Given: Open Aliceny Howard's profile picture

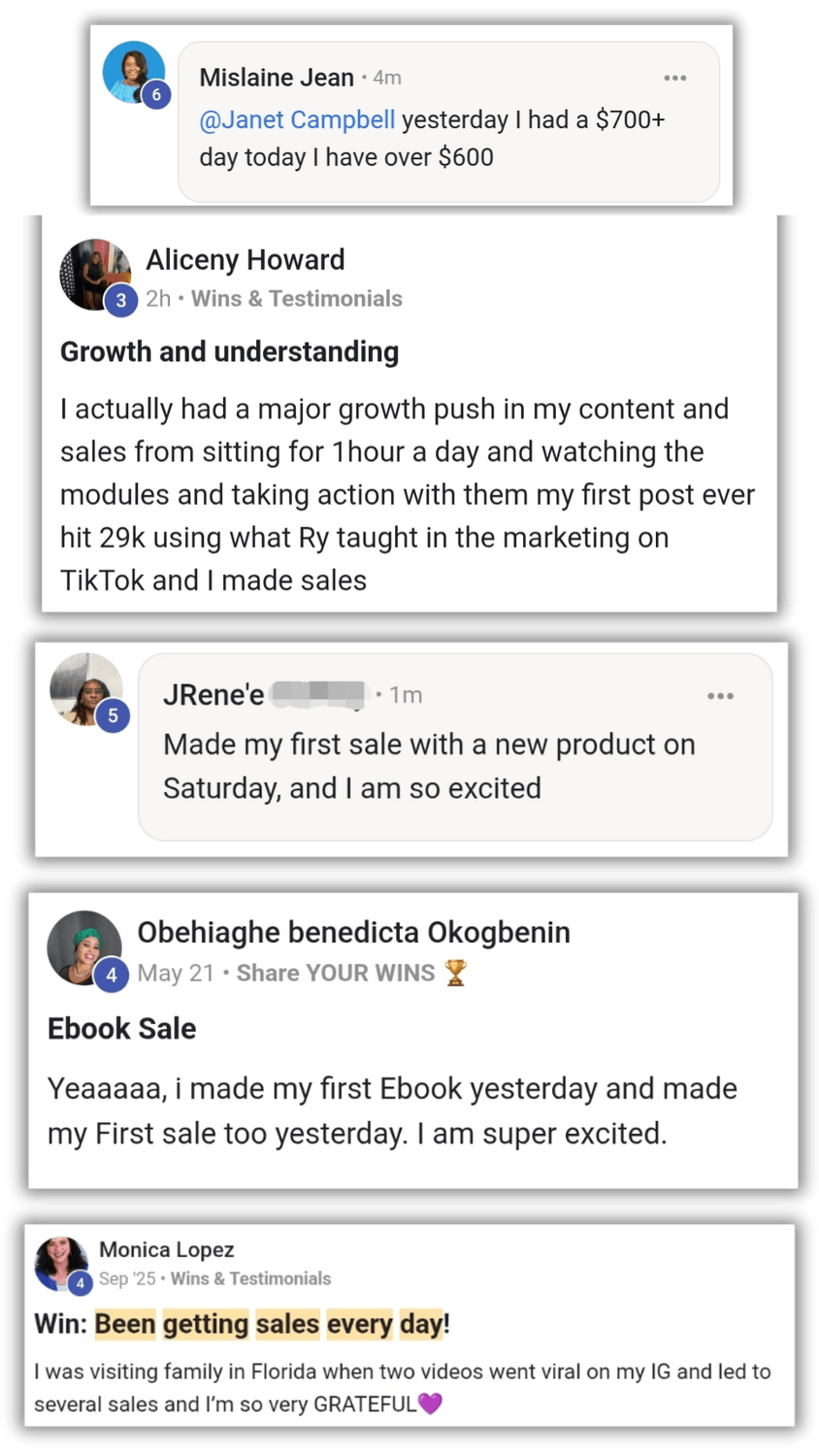Looking at the screenshot, I should (x=94, y=272).
